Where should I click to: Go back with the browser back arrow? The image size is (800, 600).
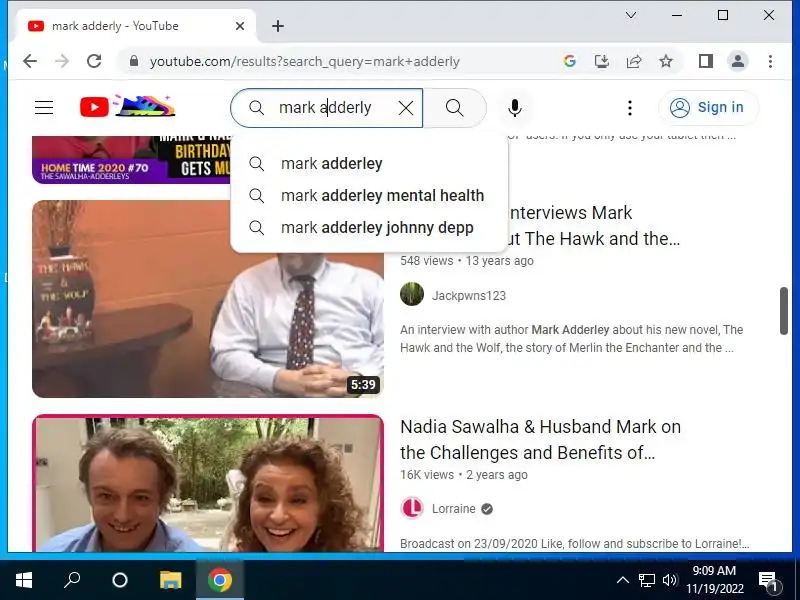(x=30, y=61)
